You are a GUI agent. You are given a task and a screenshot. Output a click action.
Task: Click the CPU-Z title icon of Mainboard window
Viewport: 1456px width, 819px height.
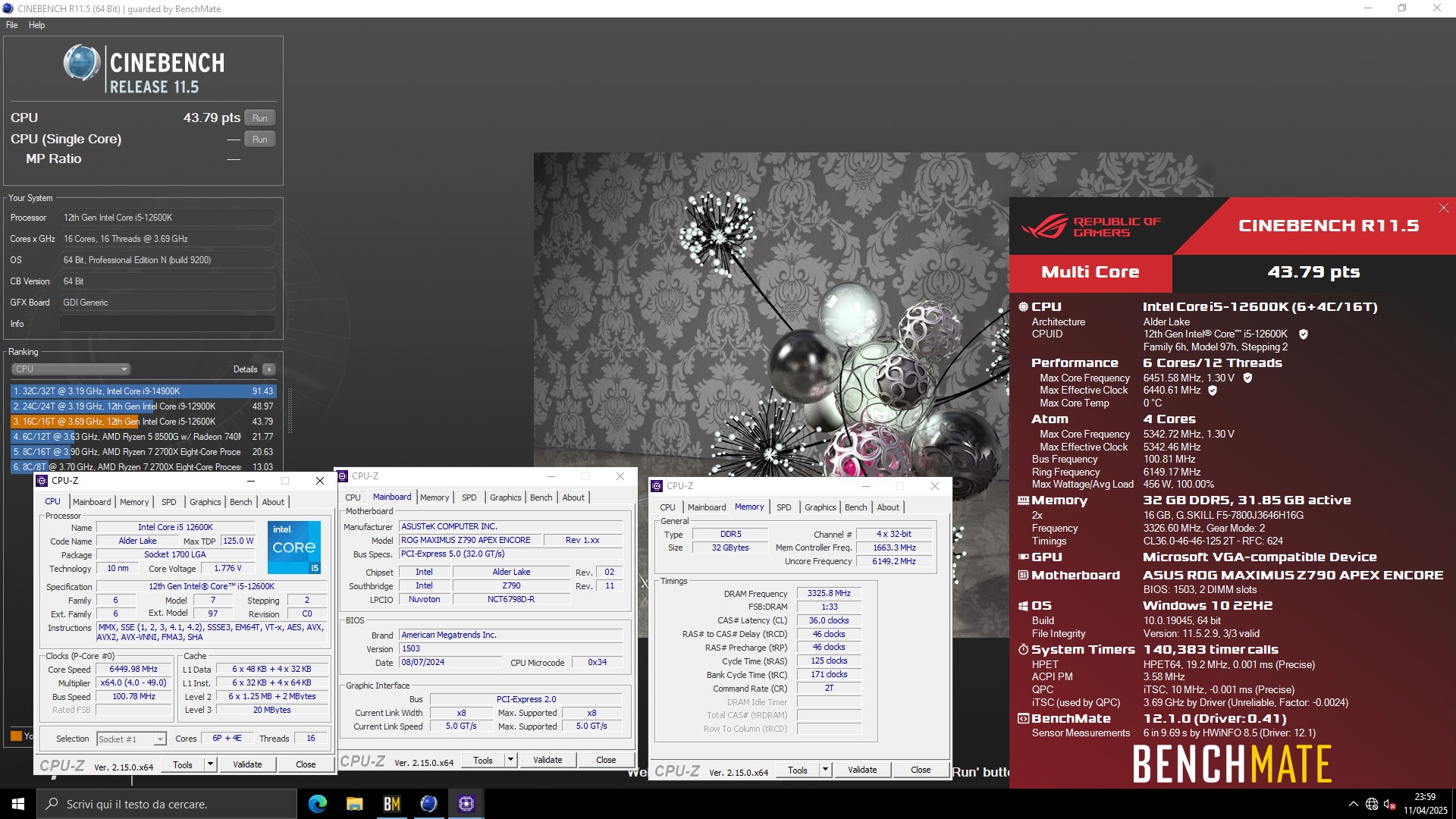pos(343,476)
